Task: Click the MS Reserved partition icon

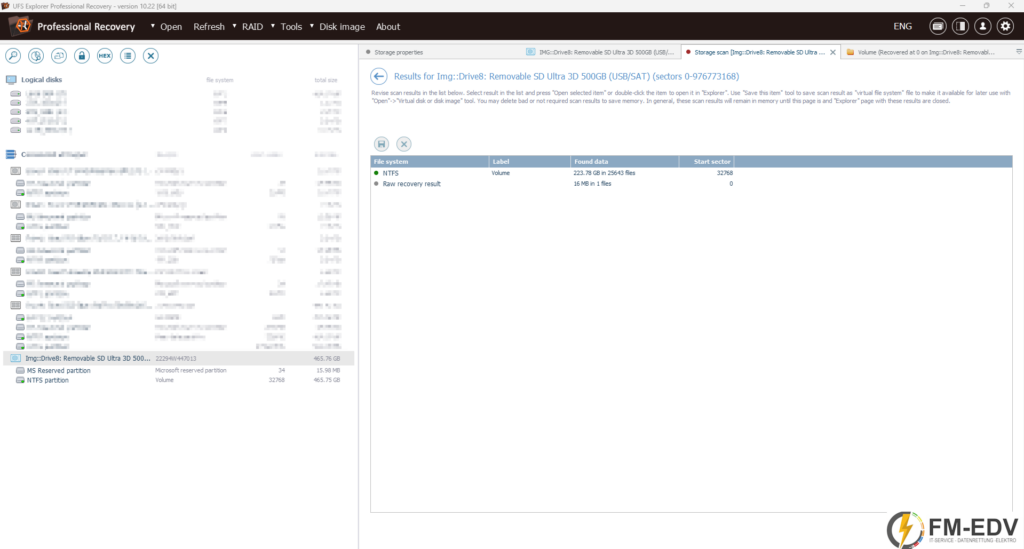Action: coord(20,370)
